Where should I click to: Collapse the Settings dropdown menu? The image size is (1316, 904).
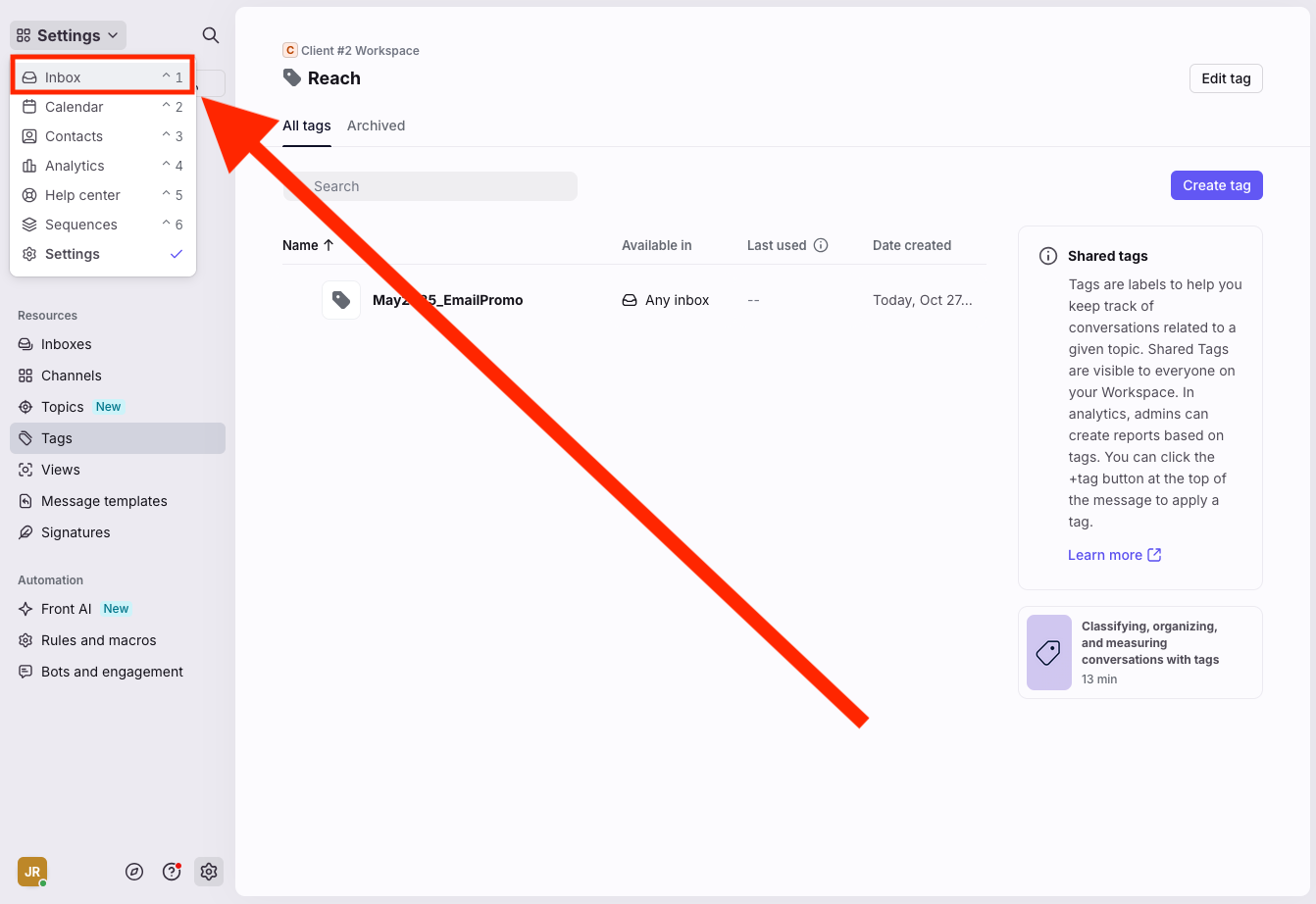pyautogui.click(x=68, y=35)
